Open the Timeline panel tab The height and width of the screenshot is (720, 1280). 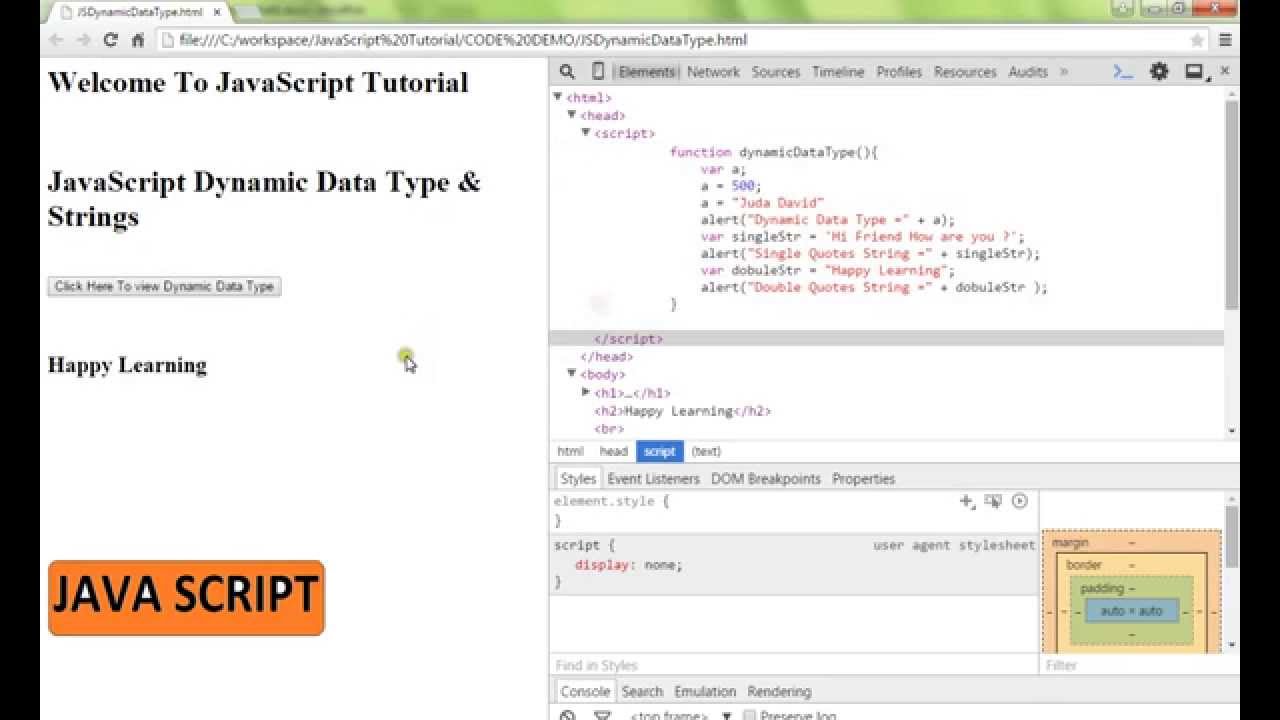coord(838,72)
